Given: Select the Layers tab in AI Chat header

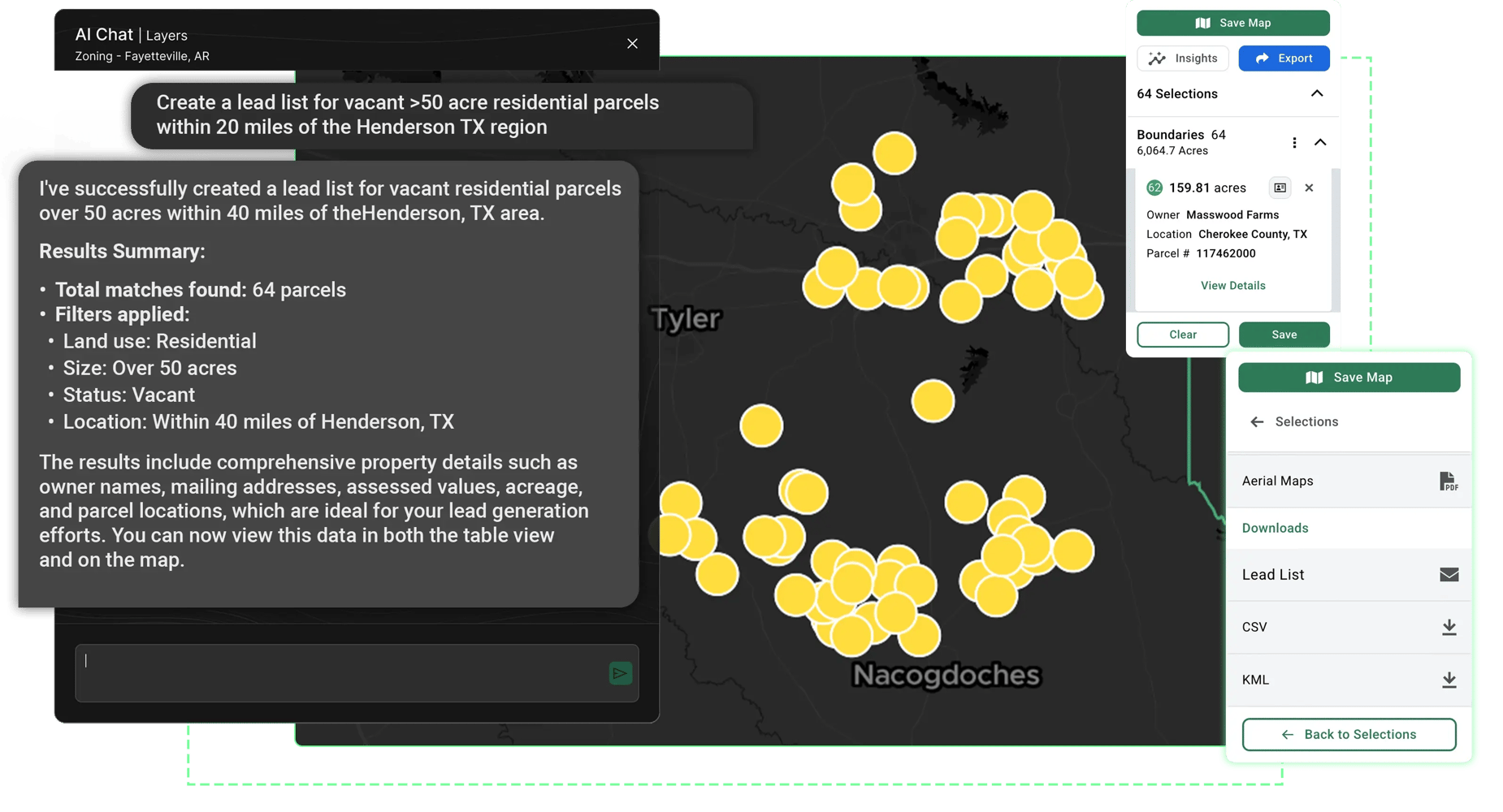Looking at the screenshot, I should click(167, 36).
